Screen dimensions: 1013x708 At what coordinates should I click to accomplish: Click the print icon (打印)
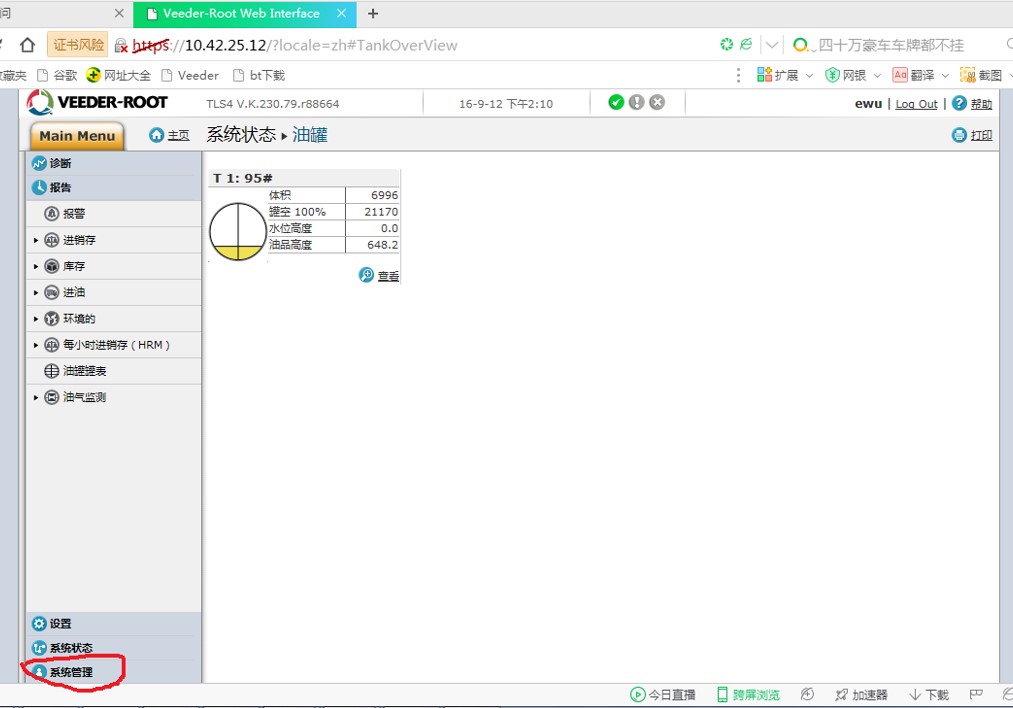[x=959, y=135]
